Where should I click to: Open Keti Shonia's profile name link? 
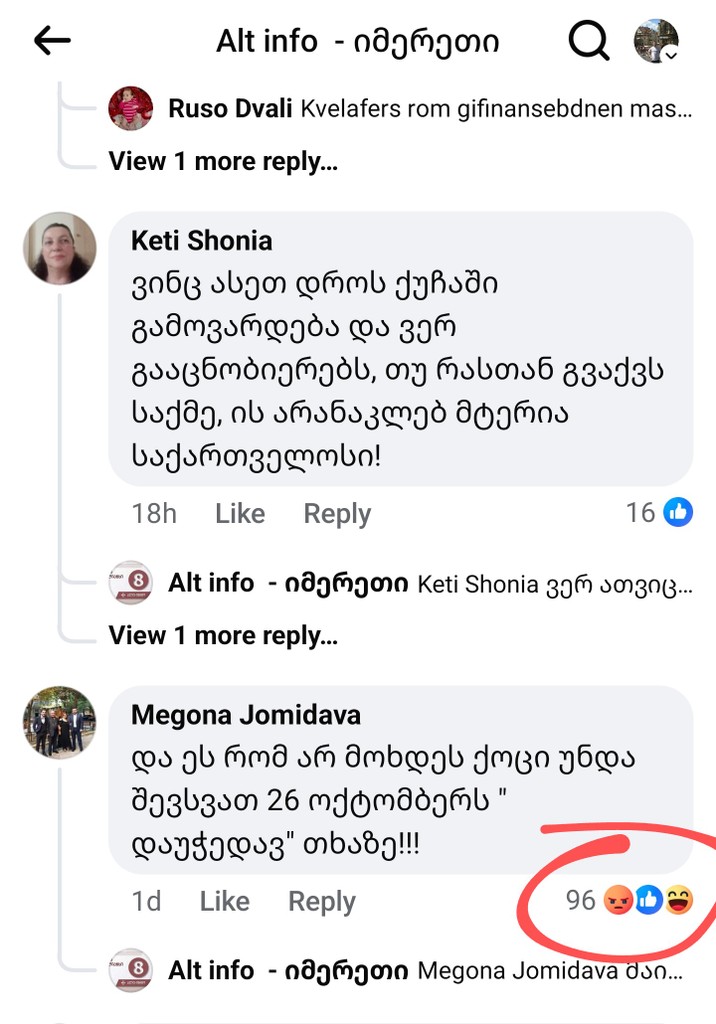click(201, 241)
